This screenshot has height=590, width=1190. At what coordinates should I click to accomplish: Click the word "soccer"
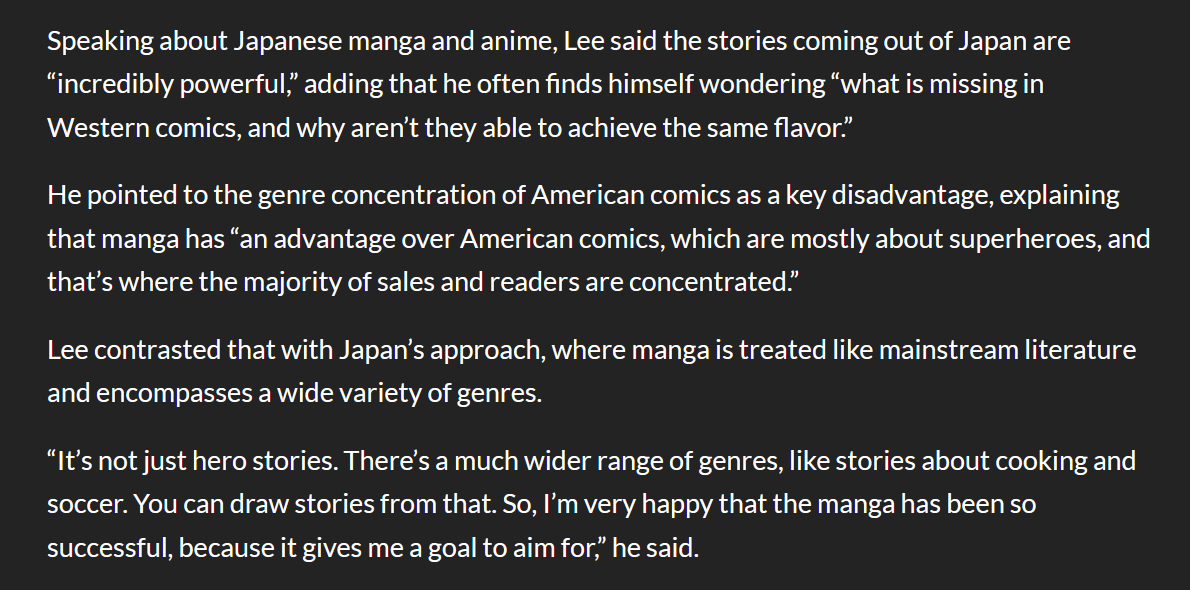82,505
